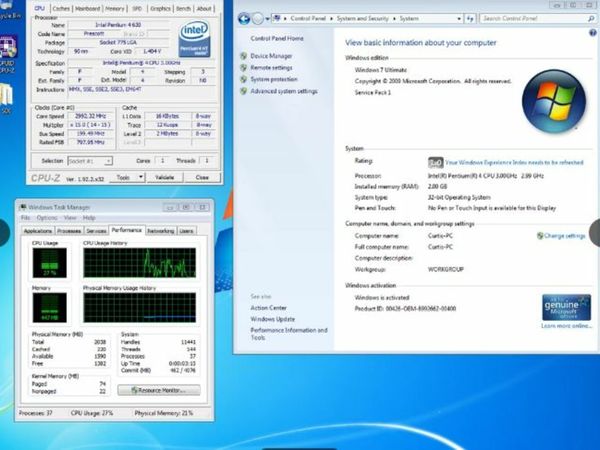Open Windows Update under See also
Screen dimensions: 600x450
(272, 319)
